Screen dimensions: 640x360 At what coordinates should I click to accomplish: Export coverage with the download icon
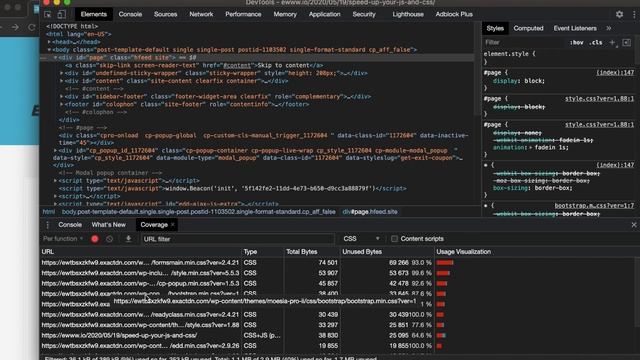128,239
